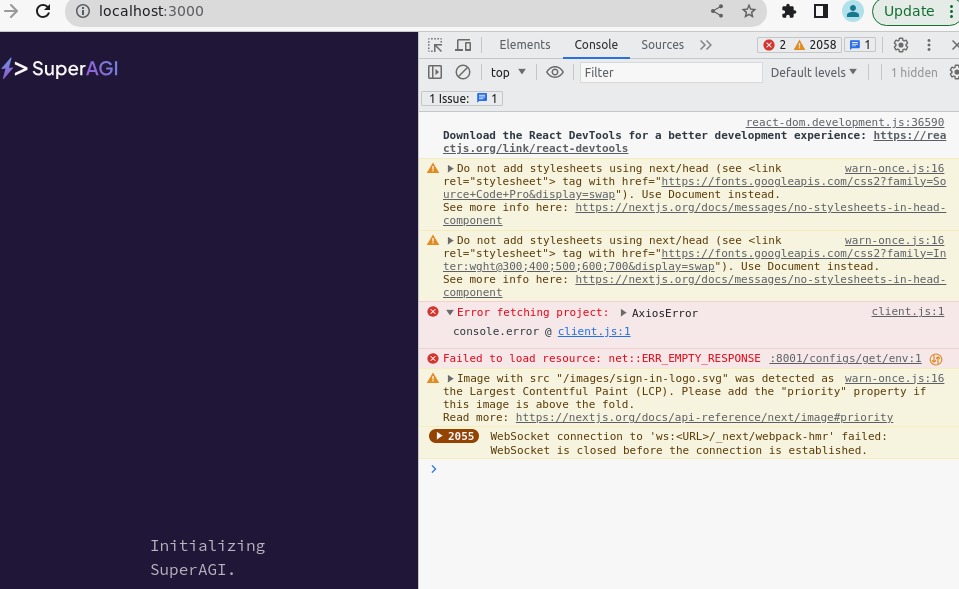Click the inspect element cursor icon
The height and width of the screenshot is (589, 959).
click(x=434, y=45)
